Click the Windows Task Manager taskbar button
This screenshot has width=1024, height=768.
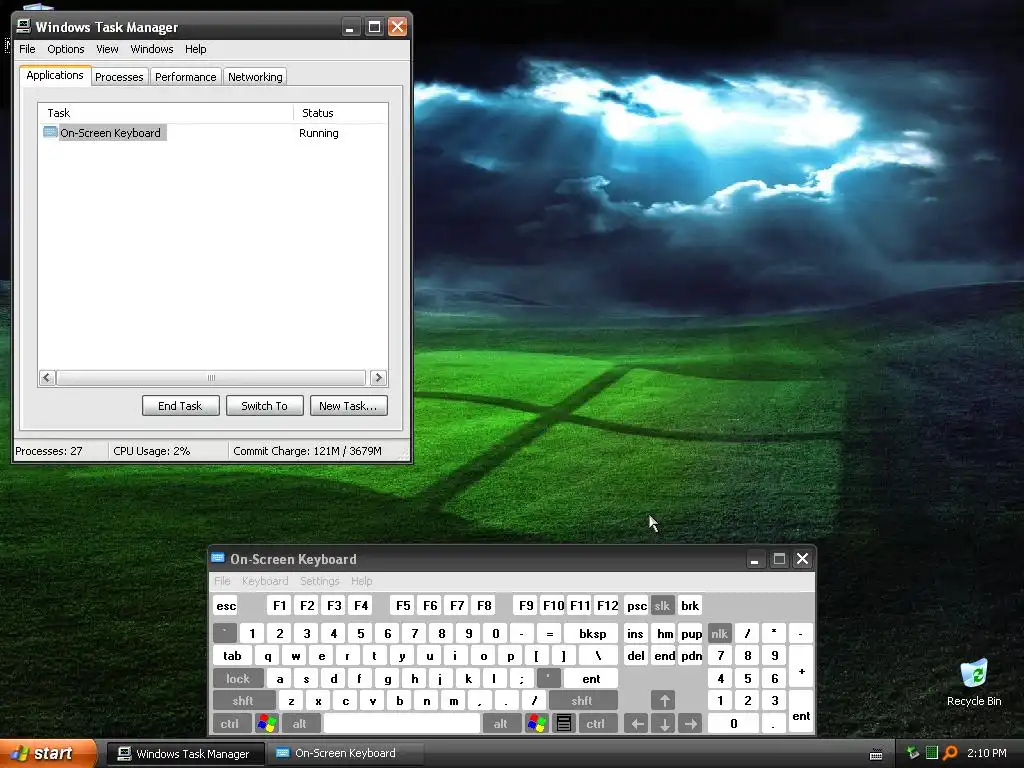click(185, 754)
